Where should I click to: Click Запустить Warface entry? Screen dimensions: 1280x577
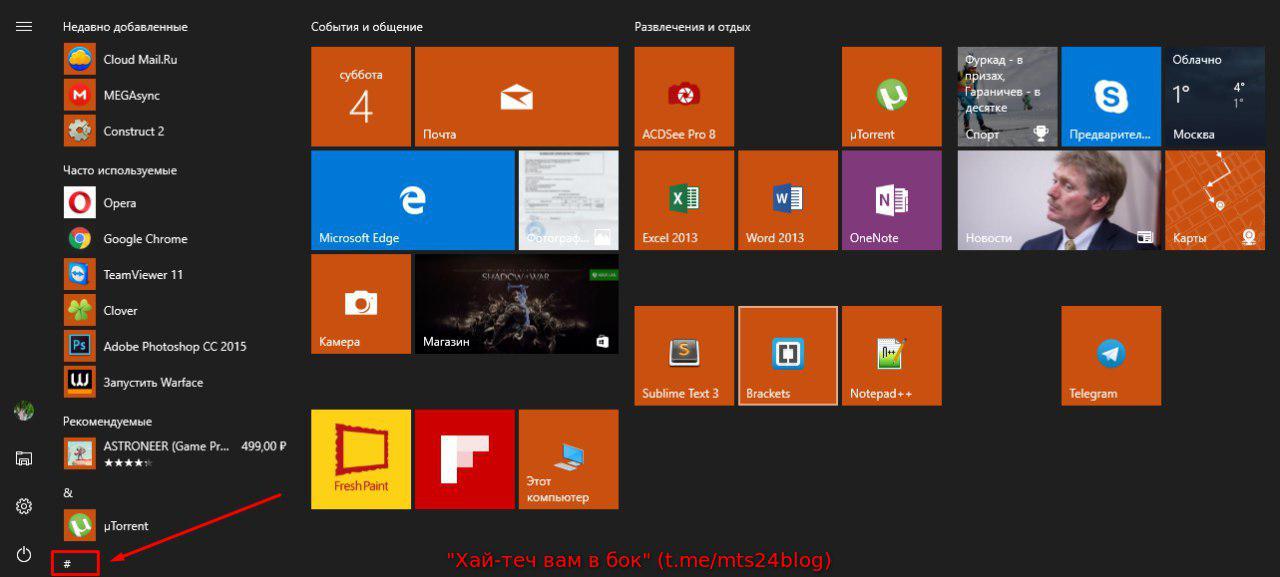pyautogui.click(x=175, y=383)
